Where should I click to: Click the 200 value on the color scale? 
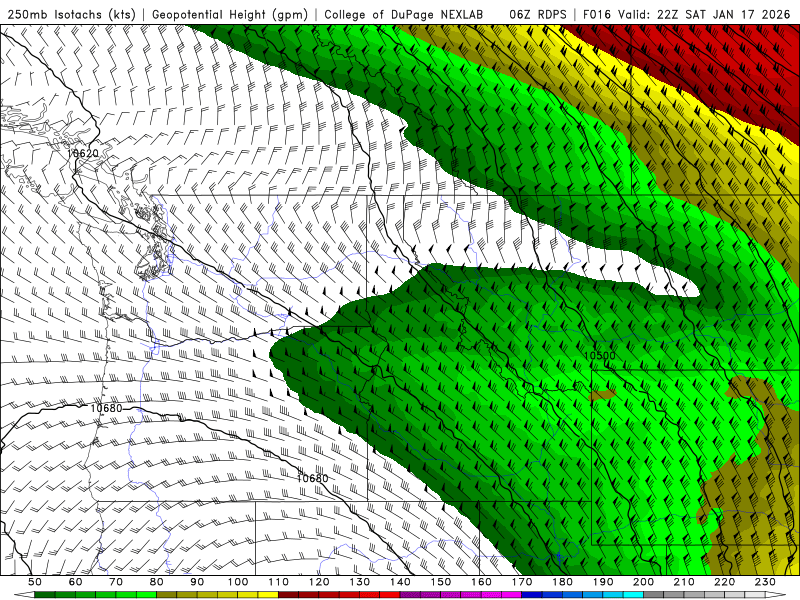(644, 582)
